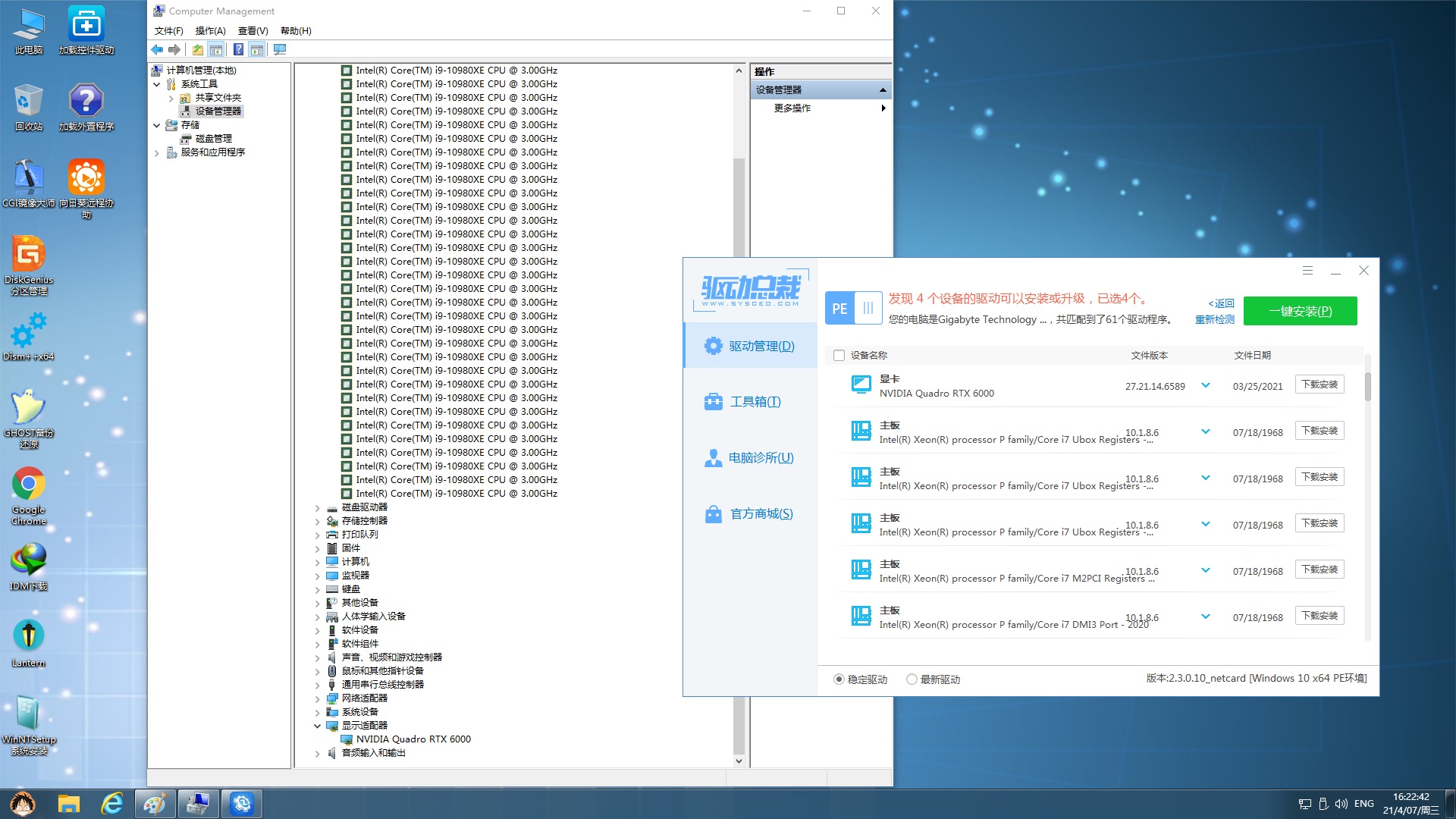
Task: Open IDM下载 desktop icon
Action: tap(29, 567)
